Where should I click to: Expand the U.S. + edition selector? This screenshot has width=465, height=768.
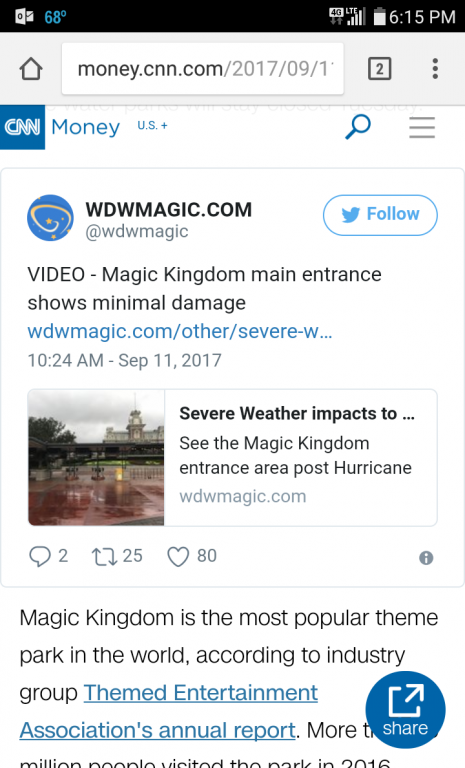[x=152, y=126]
